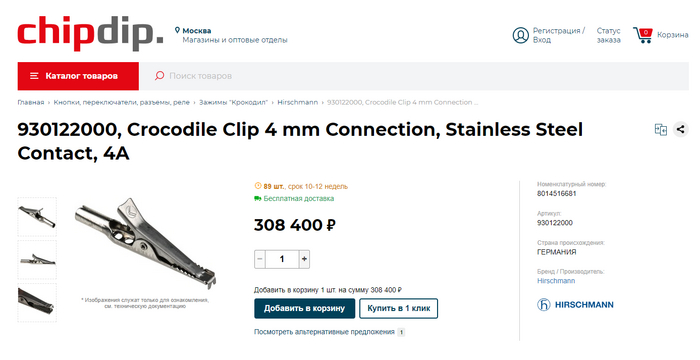Open the Зажимы "Крокодил" breadcrumb link
700x360 pixels.
pos(233,102)
